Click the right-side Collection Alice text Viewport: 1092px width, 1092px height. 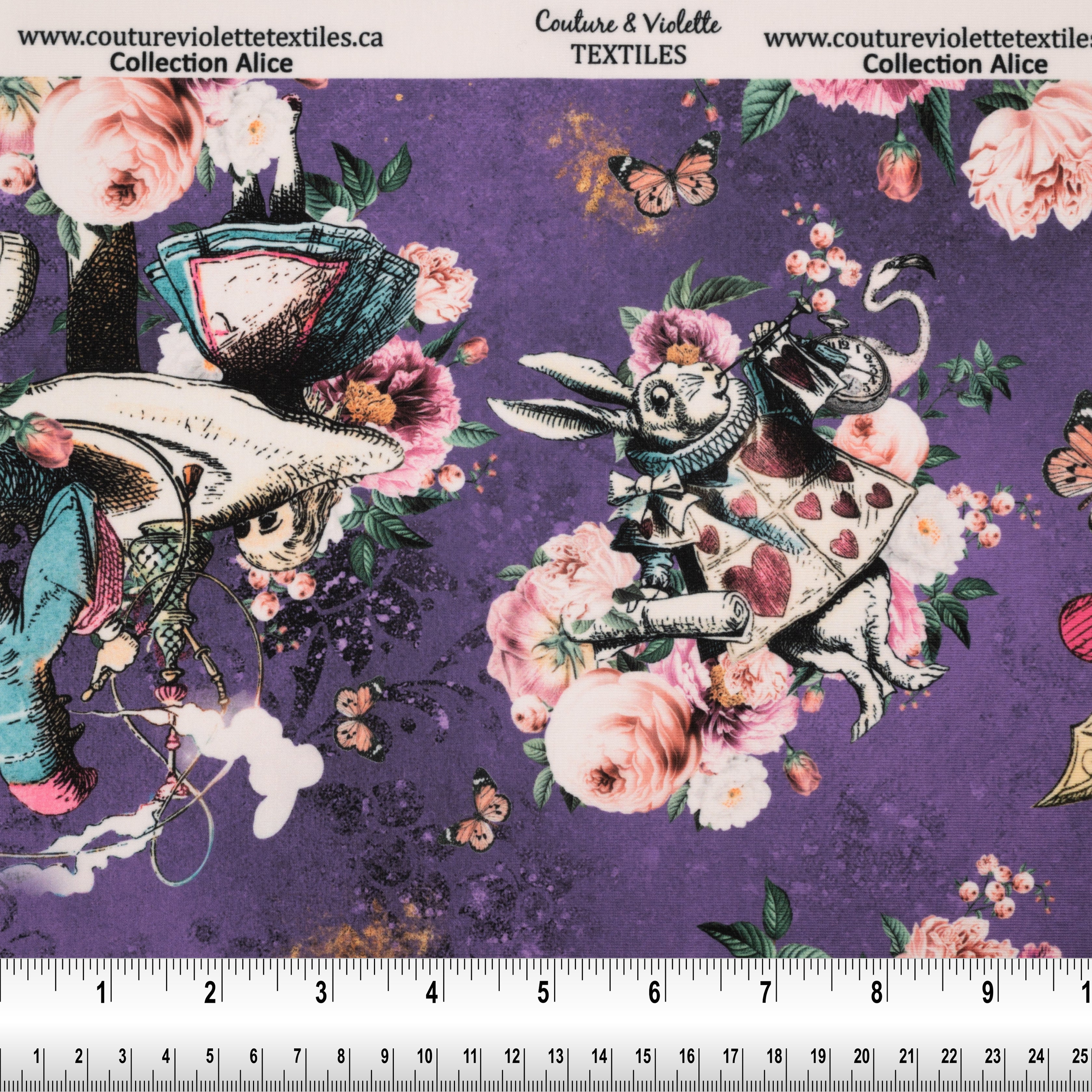coord(955,64)
